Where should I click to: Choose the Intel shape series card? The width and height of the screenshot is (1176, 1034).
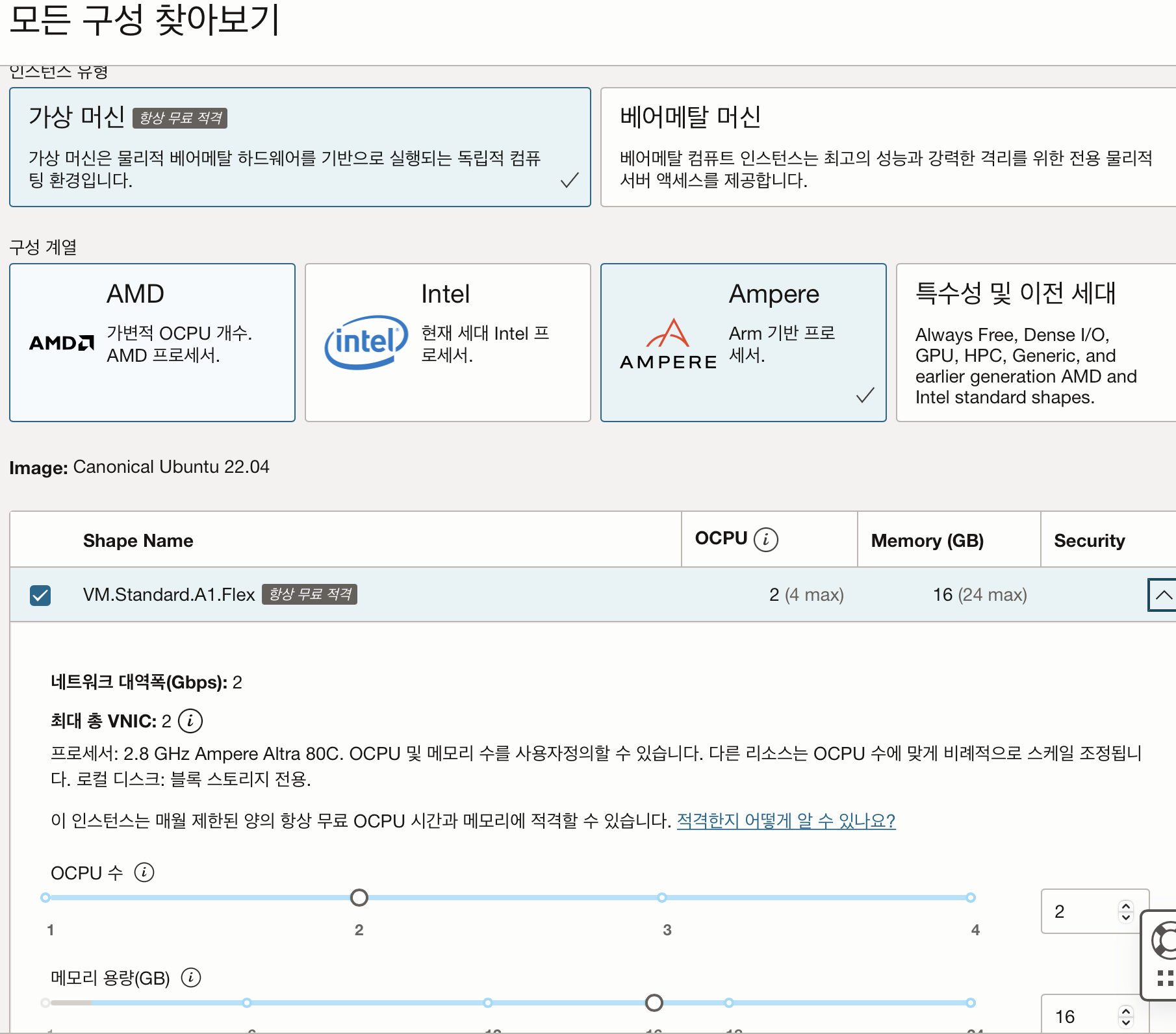(x=448, y=342)
